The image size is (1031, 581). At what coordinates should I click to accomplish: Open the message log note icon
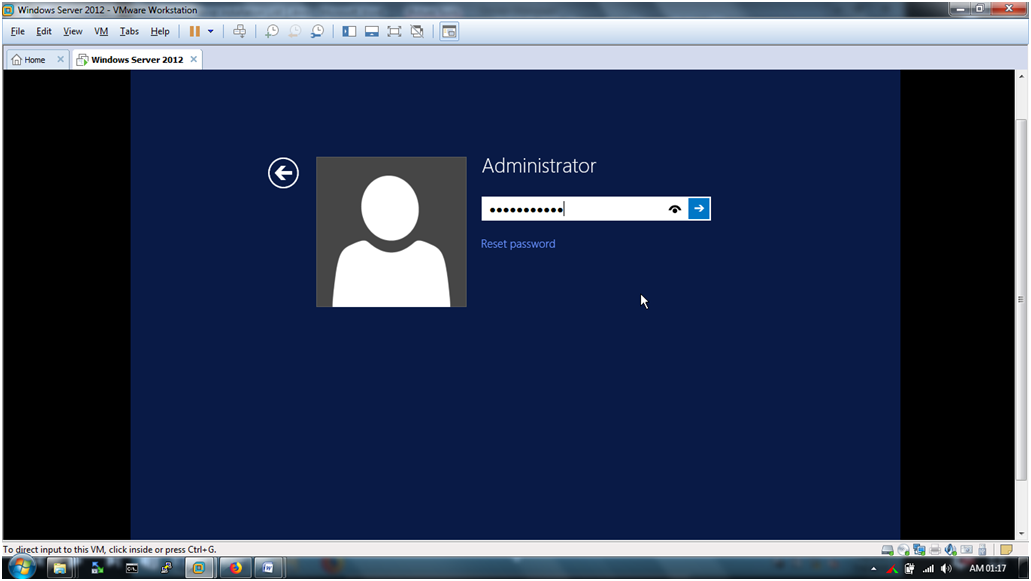(x=1006, y=549)
